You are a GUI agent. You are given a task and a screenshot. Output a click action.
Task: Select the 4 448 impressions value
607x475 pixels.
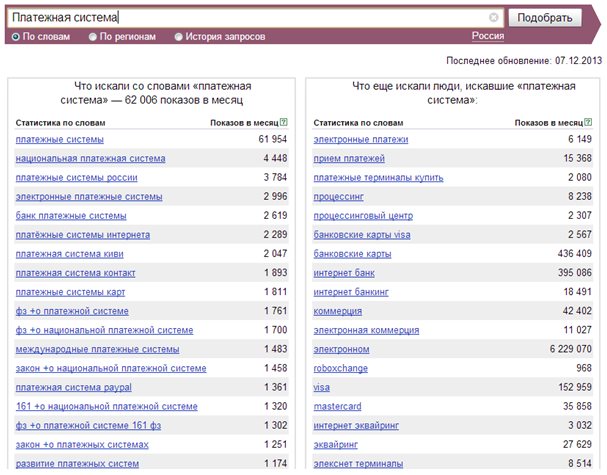[275, 158]
